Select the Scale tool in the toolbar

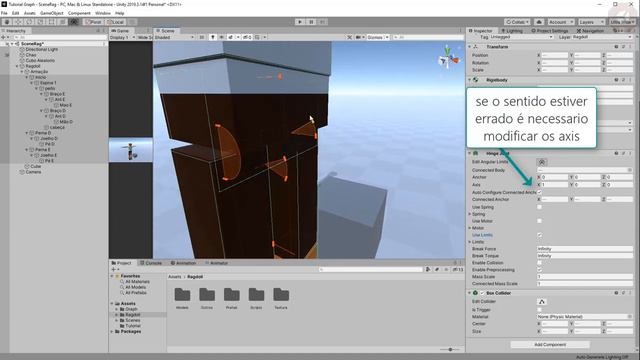[x=40, y=22]
